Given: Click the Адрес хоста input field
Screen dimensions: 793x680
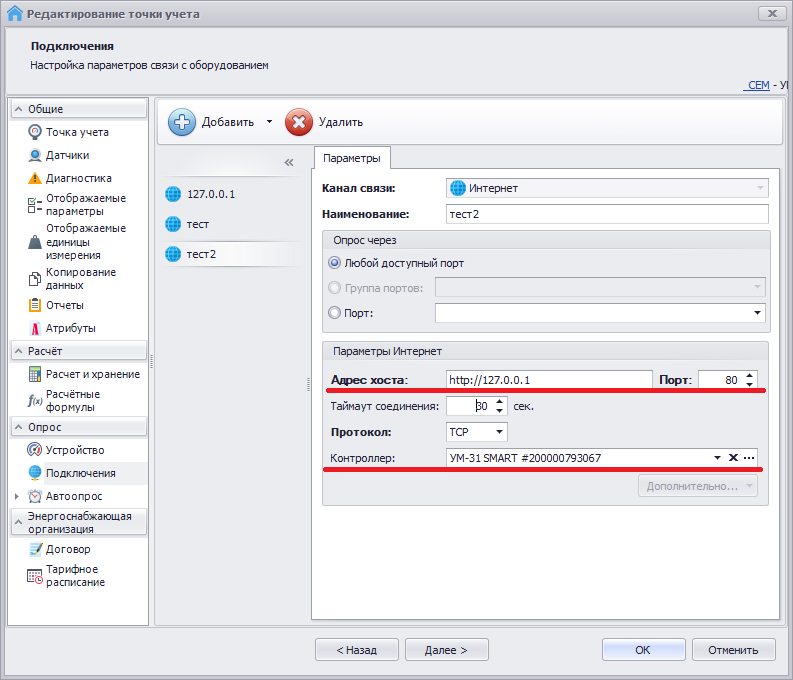Looking at the screenshot, I should (548, 380).
